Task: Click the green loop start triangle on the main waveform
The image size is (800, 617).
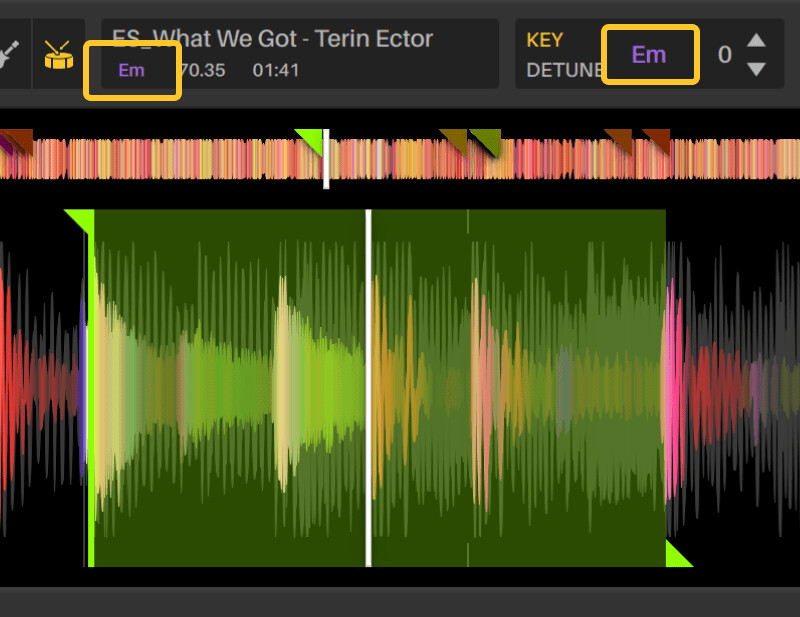Action: coord(85,218)
